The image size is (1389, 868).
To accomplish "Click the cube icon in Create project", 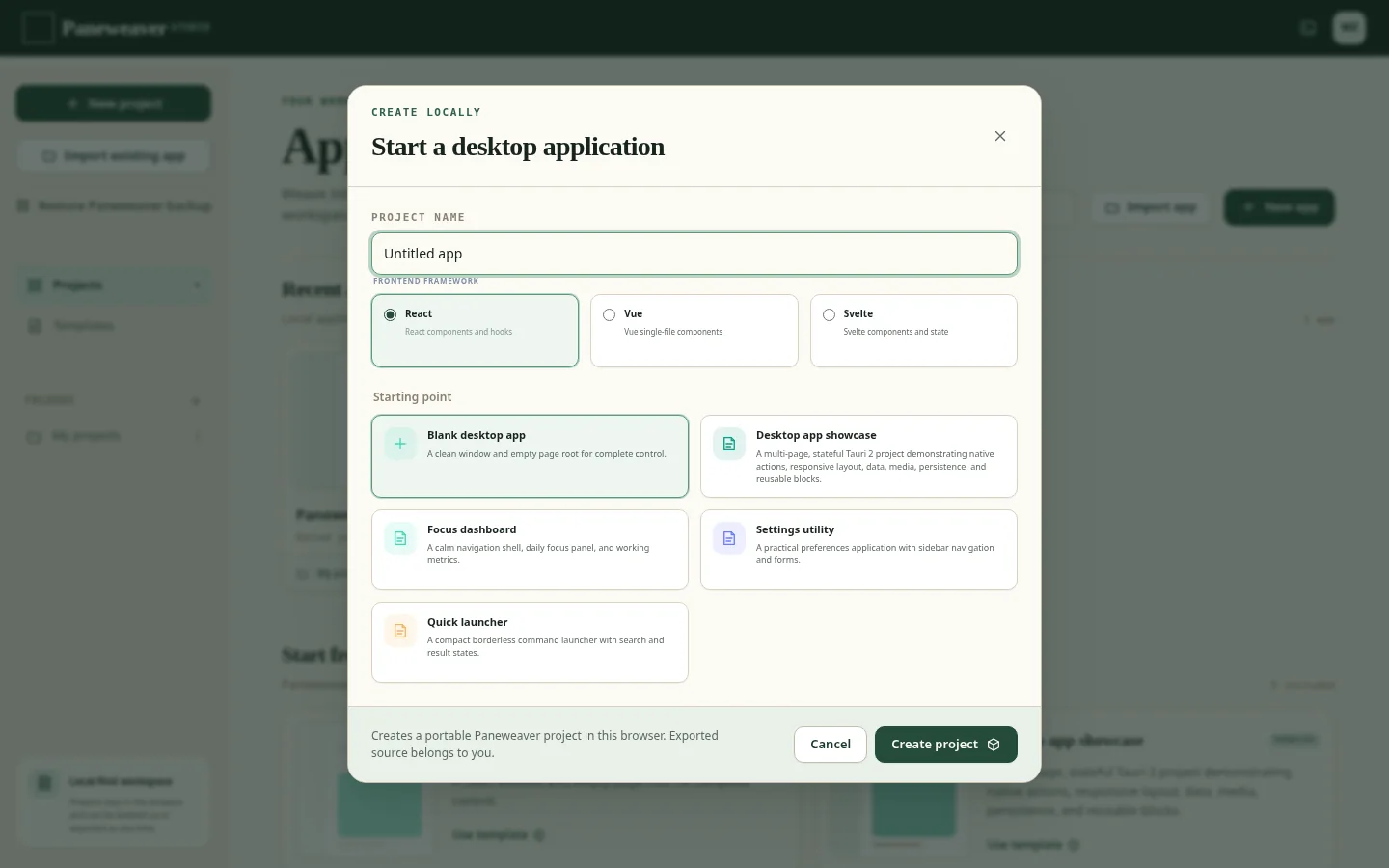I will (x=994, y=745).
